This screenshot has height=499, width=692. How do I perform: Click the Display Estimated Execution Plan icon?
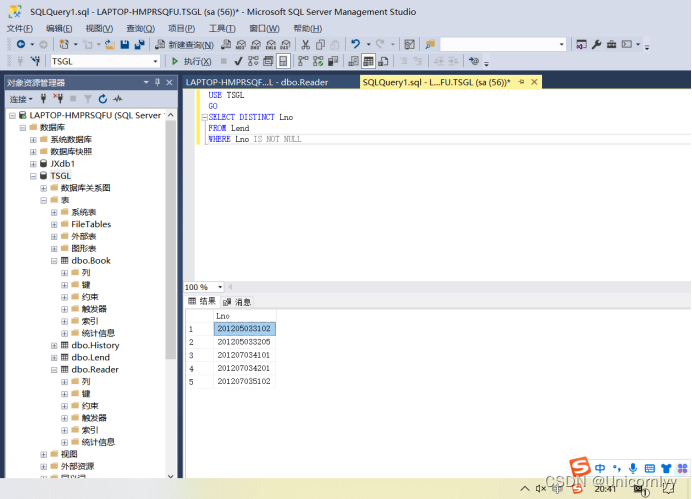pos(253,61)
